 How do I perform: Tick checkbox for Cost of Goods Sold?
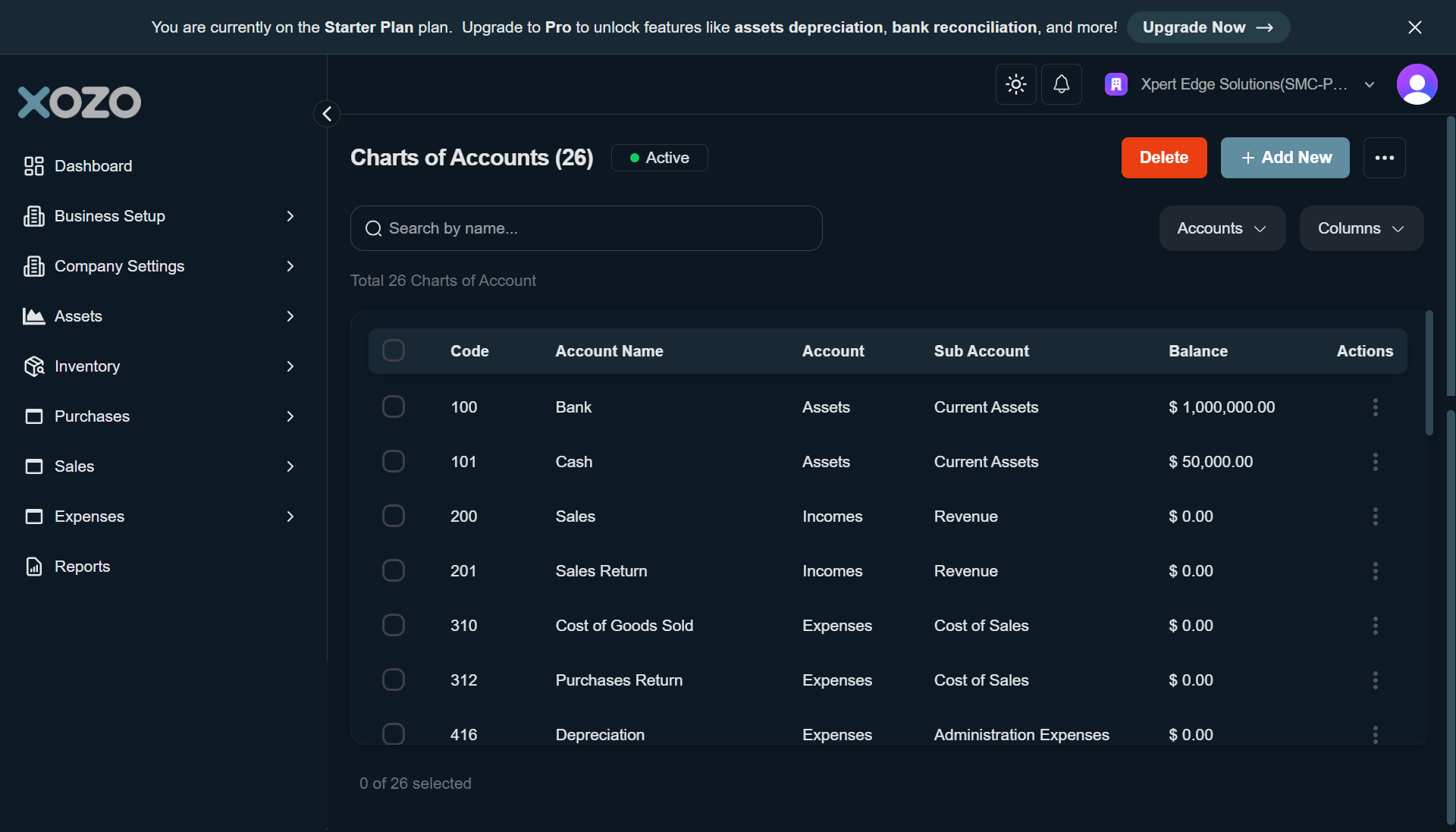point(393,626)
